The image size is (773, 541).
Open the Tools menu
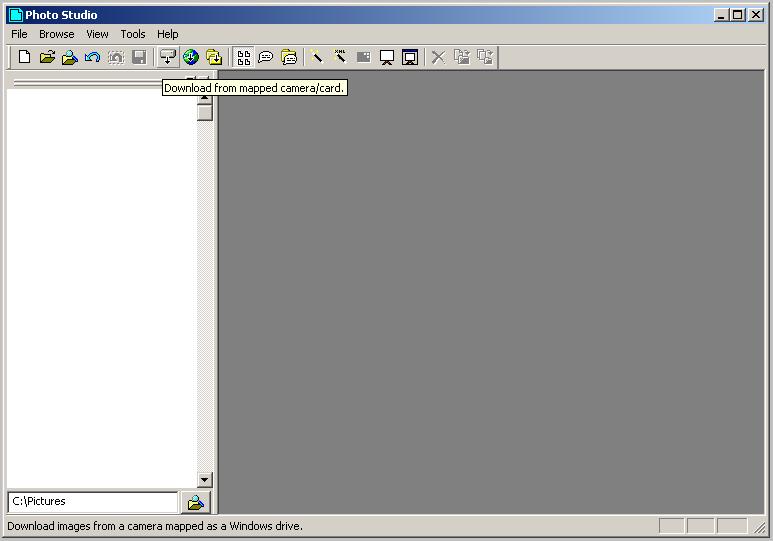(x=133, y=34)
